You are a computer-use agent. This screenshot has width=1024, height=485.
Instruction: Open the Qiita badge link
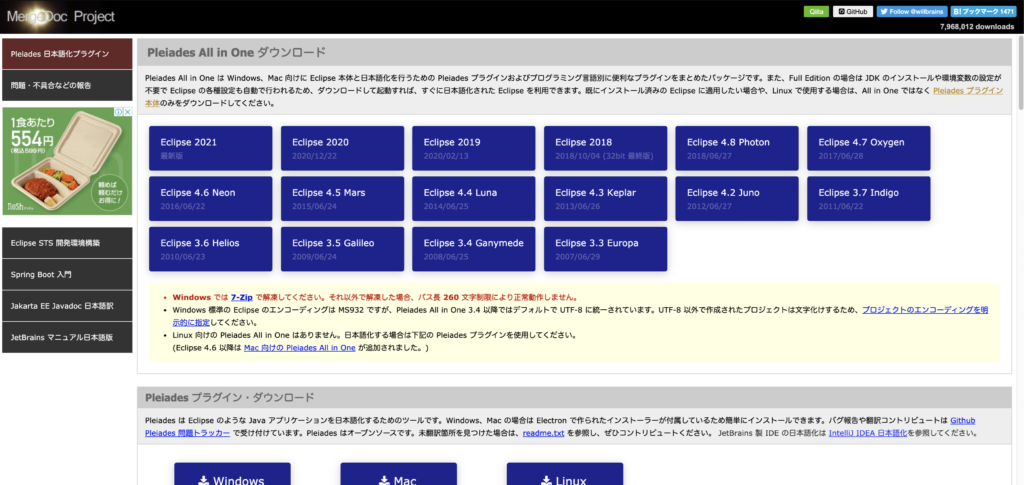816,12
